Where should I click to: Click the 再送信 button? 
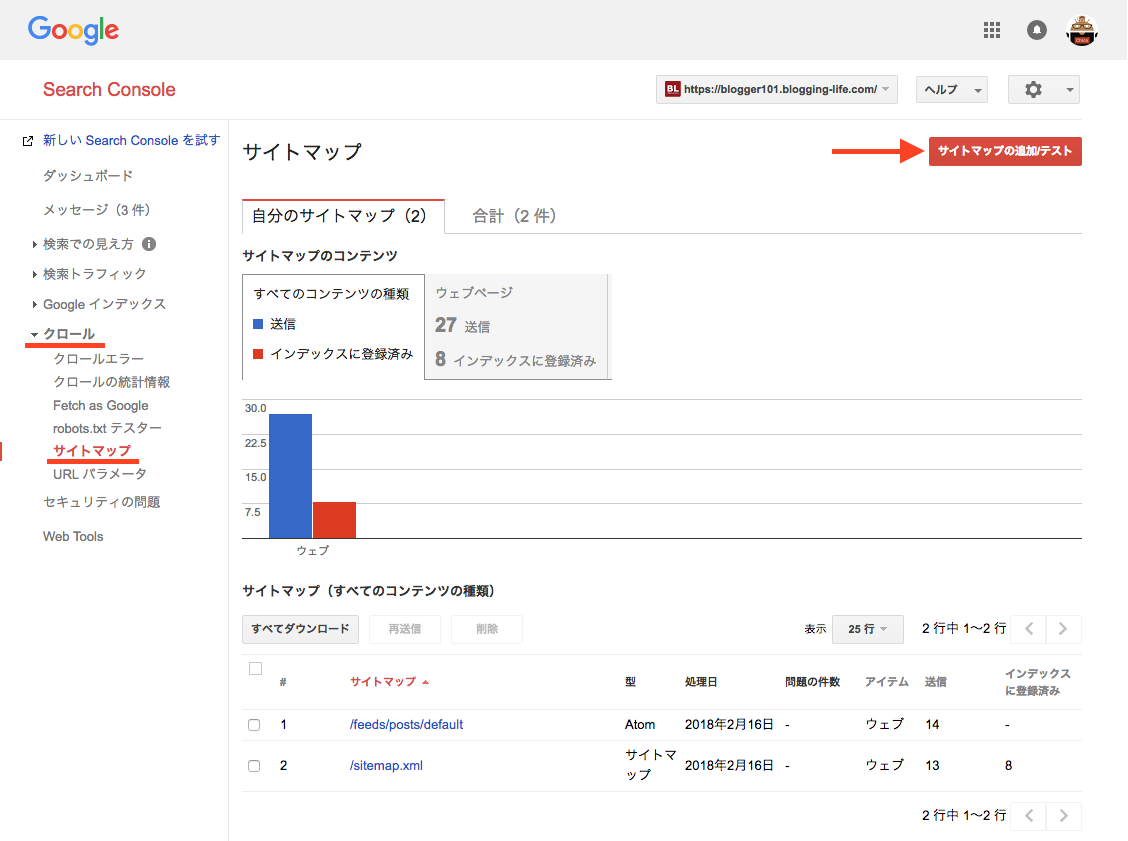tap(405, 629)
